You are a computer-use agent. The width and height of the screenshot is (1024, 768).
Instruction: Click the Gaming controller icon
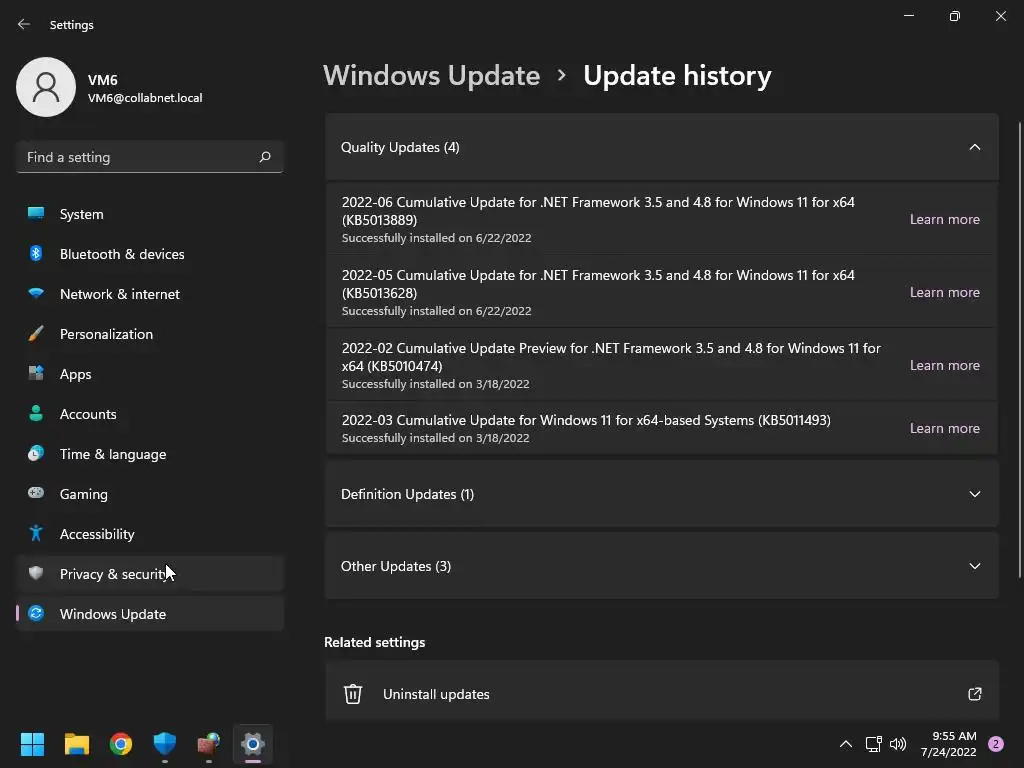(36, 493)
